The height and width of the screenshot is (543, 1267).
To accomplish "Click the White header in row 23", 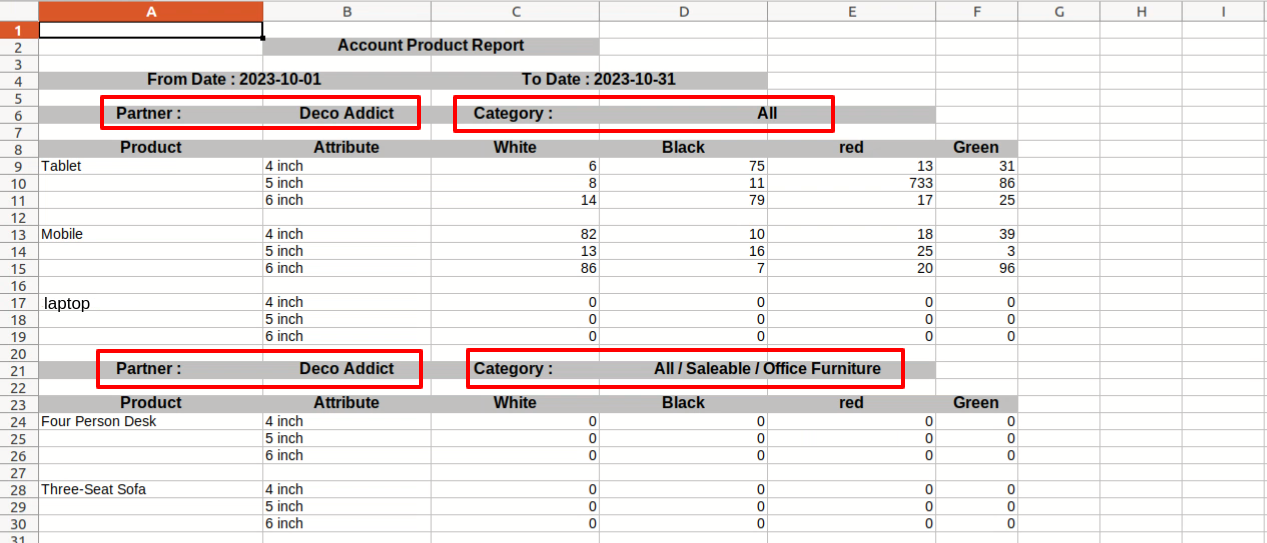I will coord(515,403).
